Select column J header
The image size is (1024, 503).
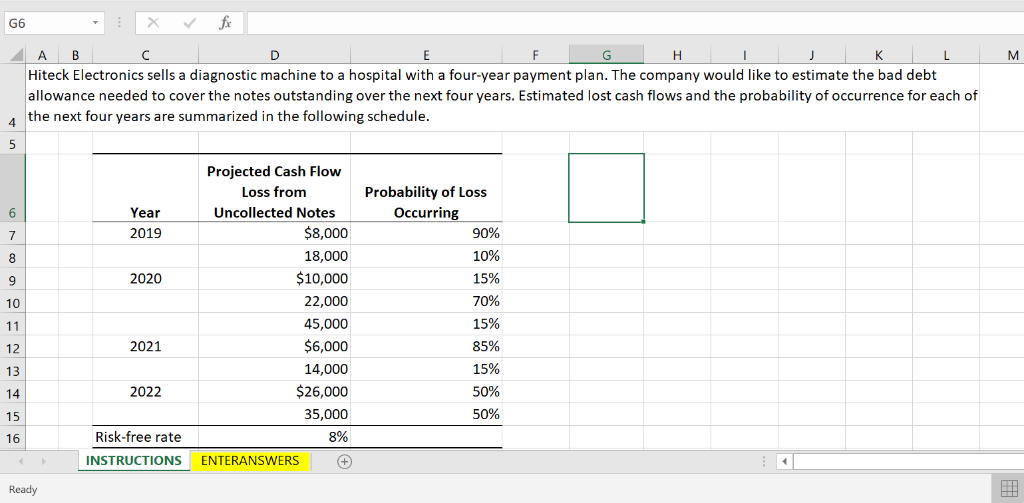click(811, 56)
